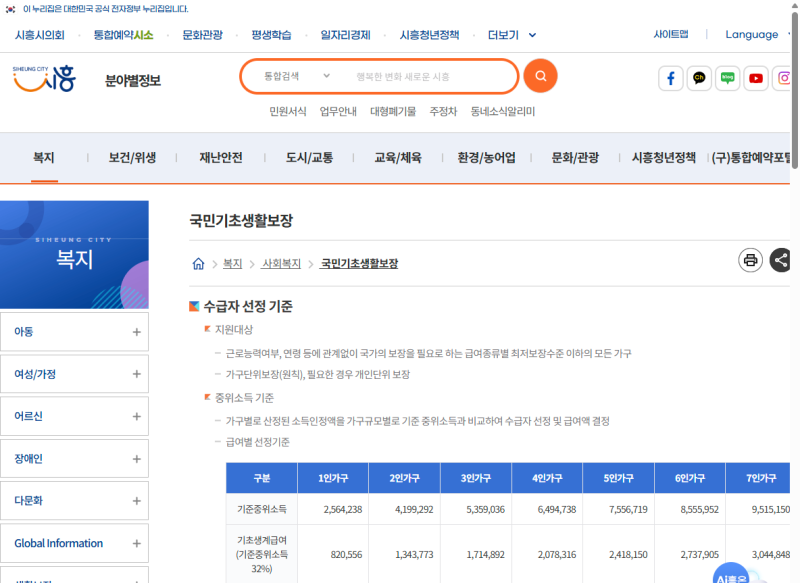Click the 복지 sidebar banner image
The image size is (800, 583).
click(x=74, y=255)
